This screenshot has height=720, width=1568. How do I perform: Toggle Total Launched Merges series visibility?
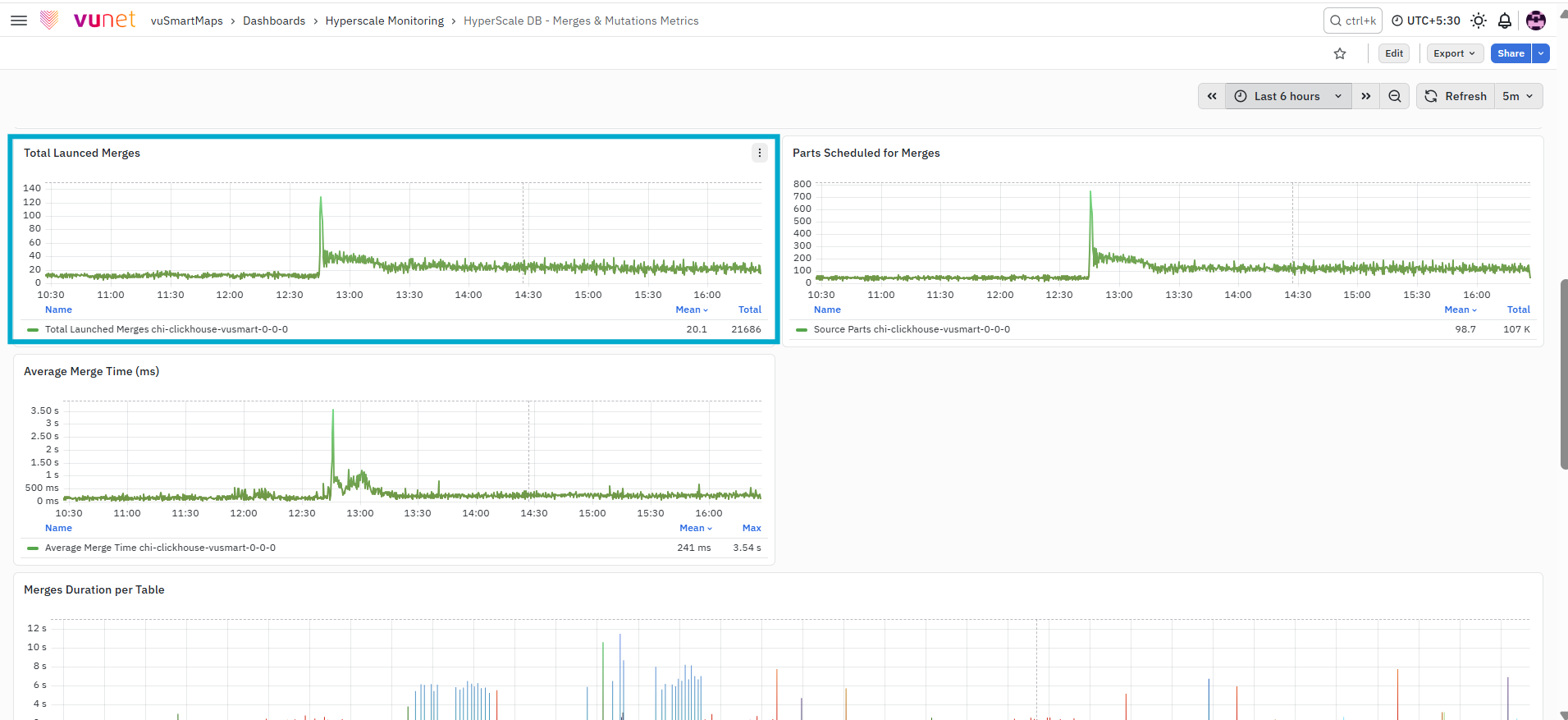[x=166, y=329]
